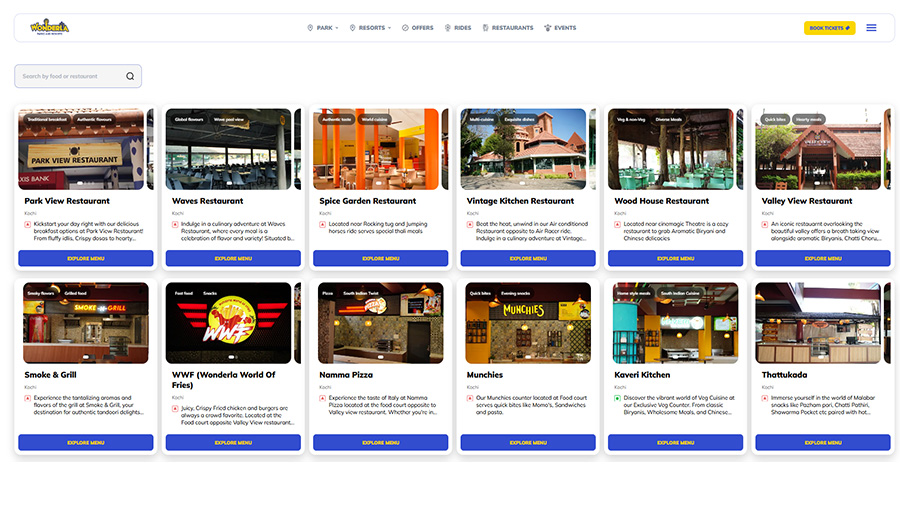Click the Global flavours tag

[x=189, y=119]
